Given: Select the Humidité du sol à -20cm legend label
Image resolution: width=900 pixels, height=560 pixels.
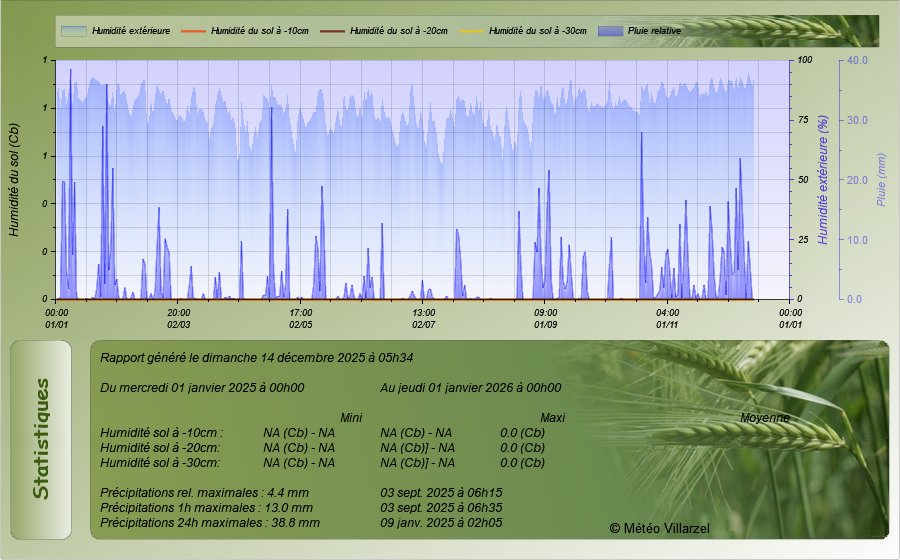Looking at the screenshot, I should pos(399,32).
